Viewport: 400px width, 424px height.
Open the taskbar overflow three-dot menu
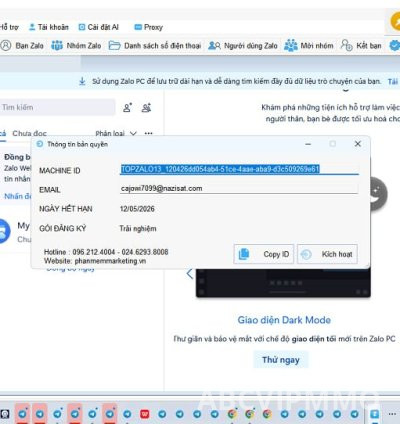coord(392,414)
